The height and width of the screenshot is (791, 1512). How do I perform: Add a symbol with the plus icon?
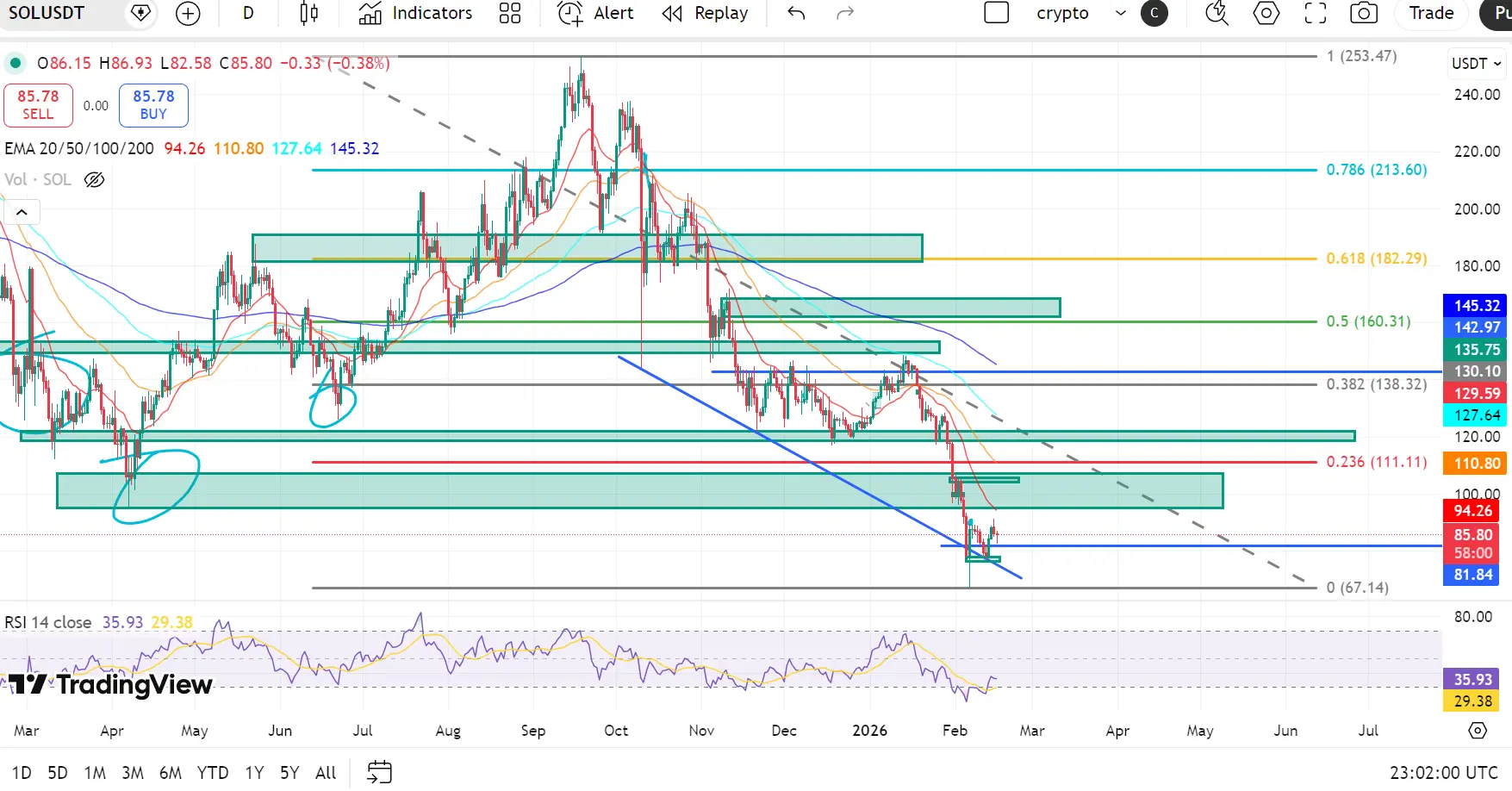point(188,13)
